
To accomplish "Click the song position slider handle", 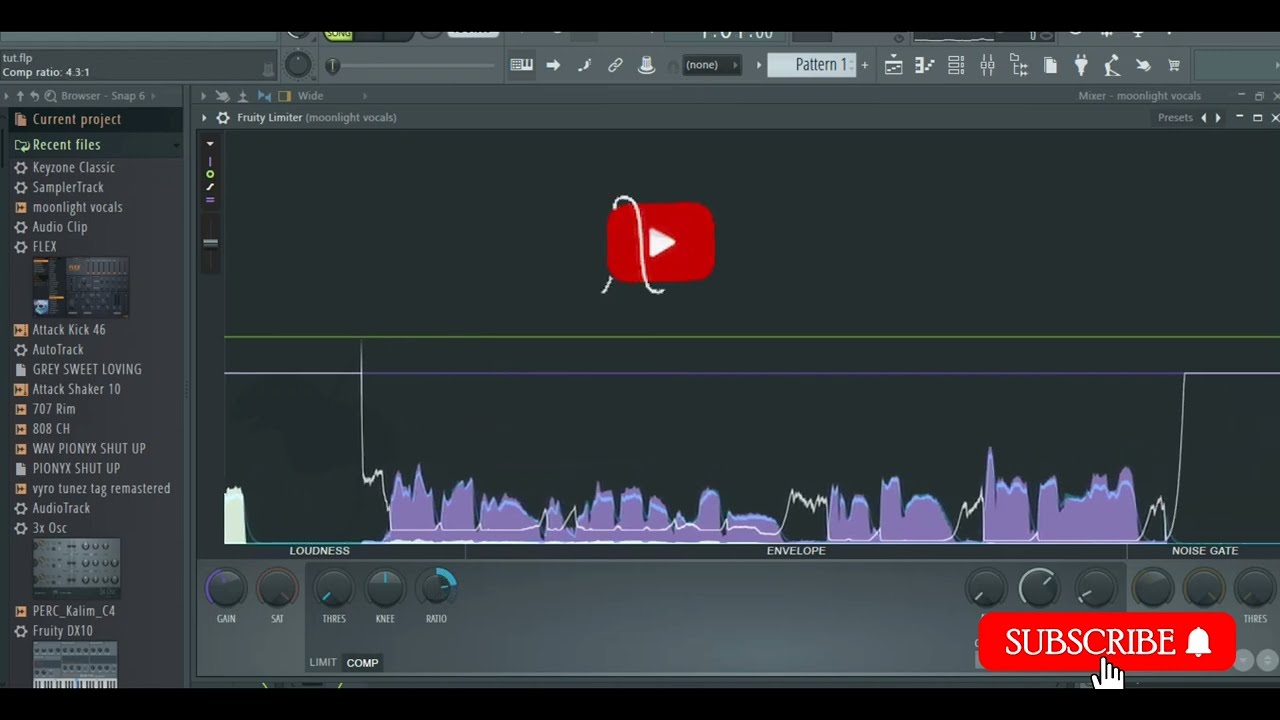I will (x=332, y=66).
